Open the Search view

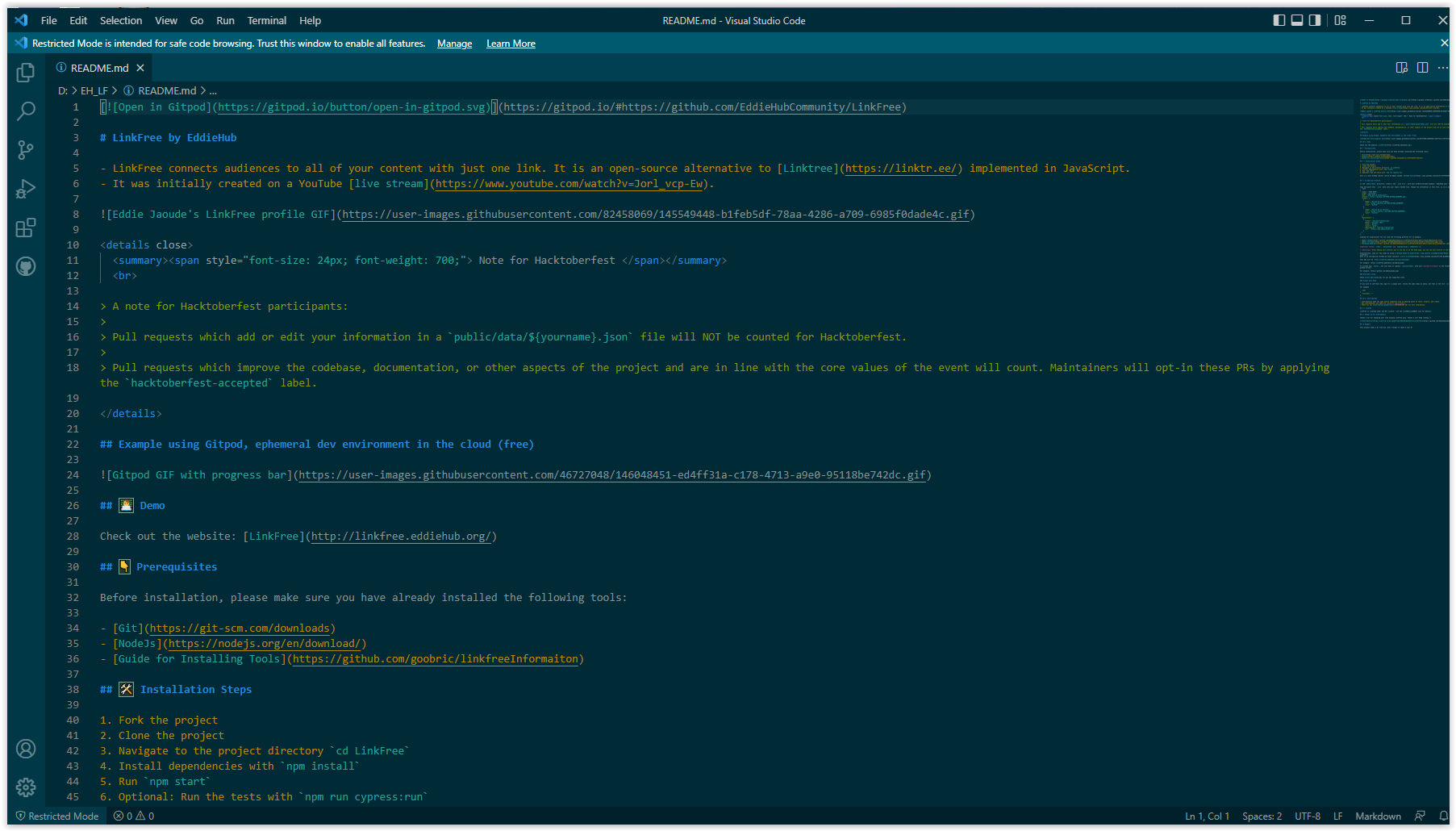pyautogui.click(x=25, y=111)
